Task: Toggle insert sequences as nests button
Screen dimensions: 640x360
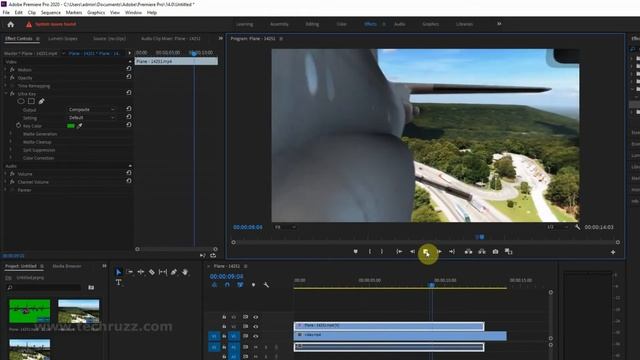Action: (x=214, y=285)
